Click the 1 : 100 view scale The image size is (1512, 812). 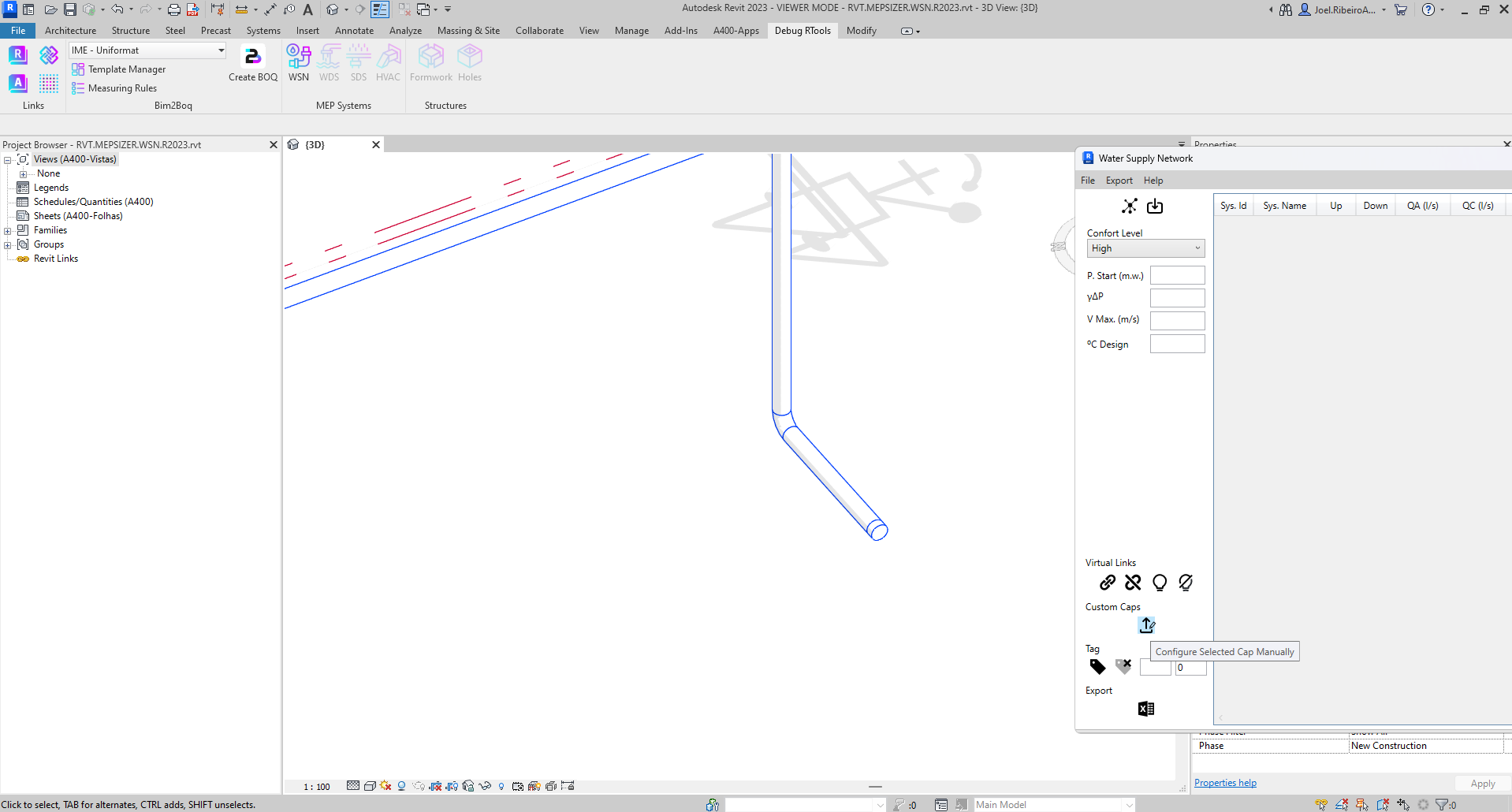tap(317, 787)
